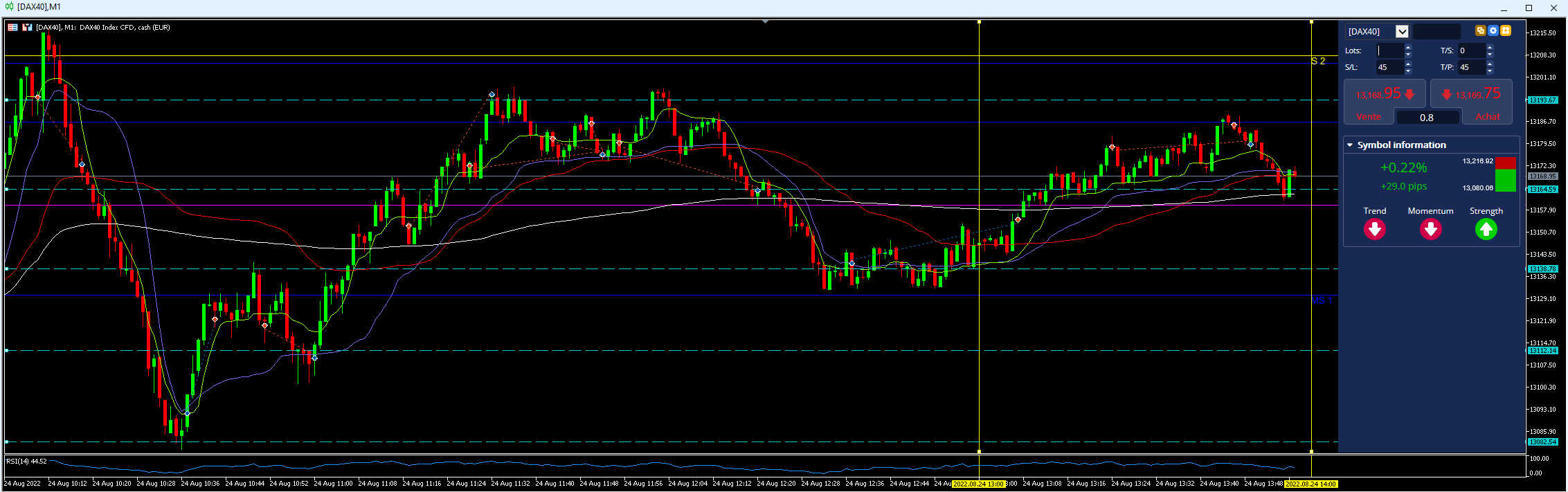Click the 2022.08.24 13:00 time marker

(x=979, y=484)
